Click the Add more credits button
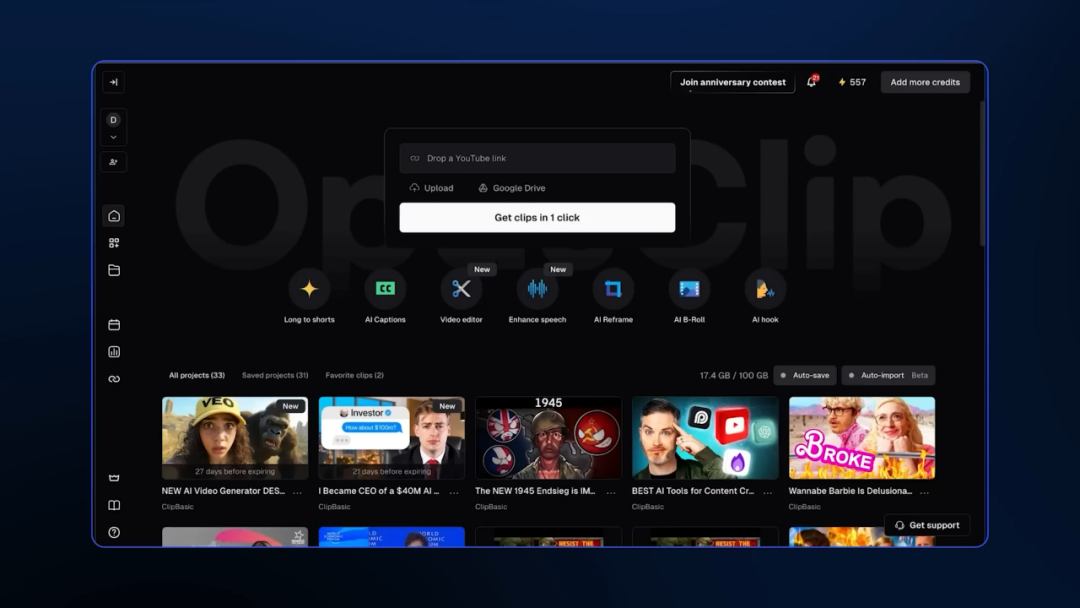This screenshot has height=608, width=1080. coord(925,82)
